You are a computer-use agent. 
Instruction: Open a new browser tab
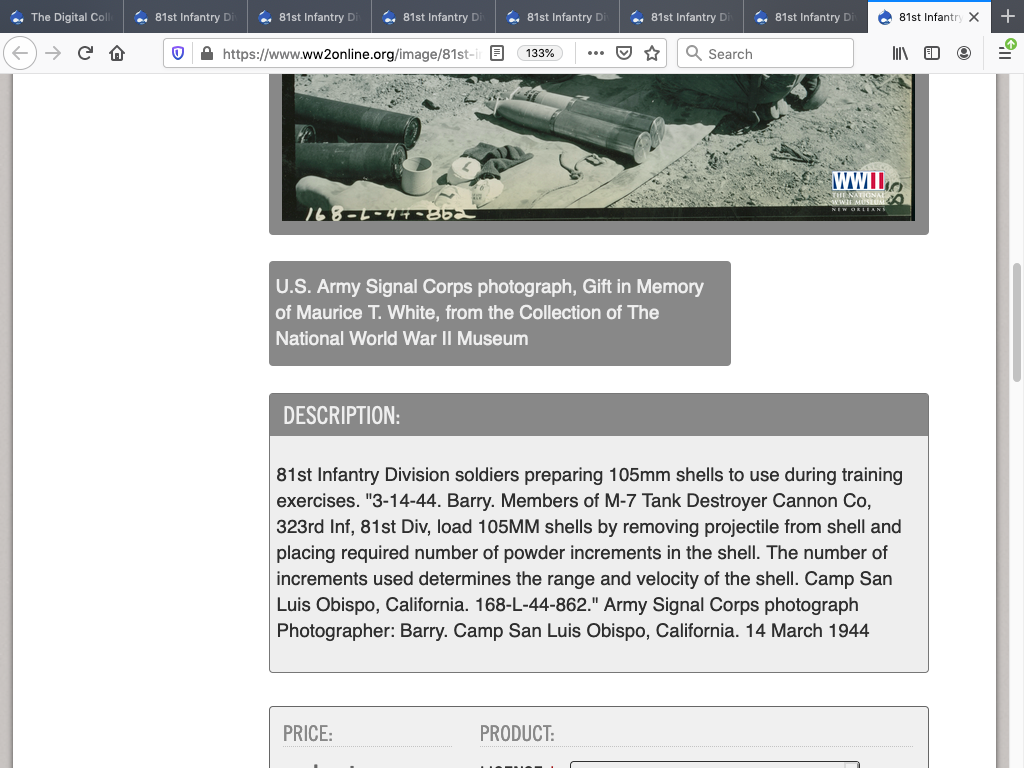tap(1007, 17)
